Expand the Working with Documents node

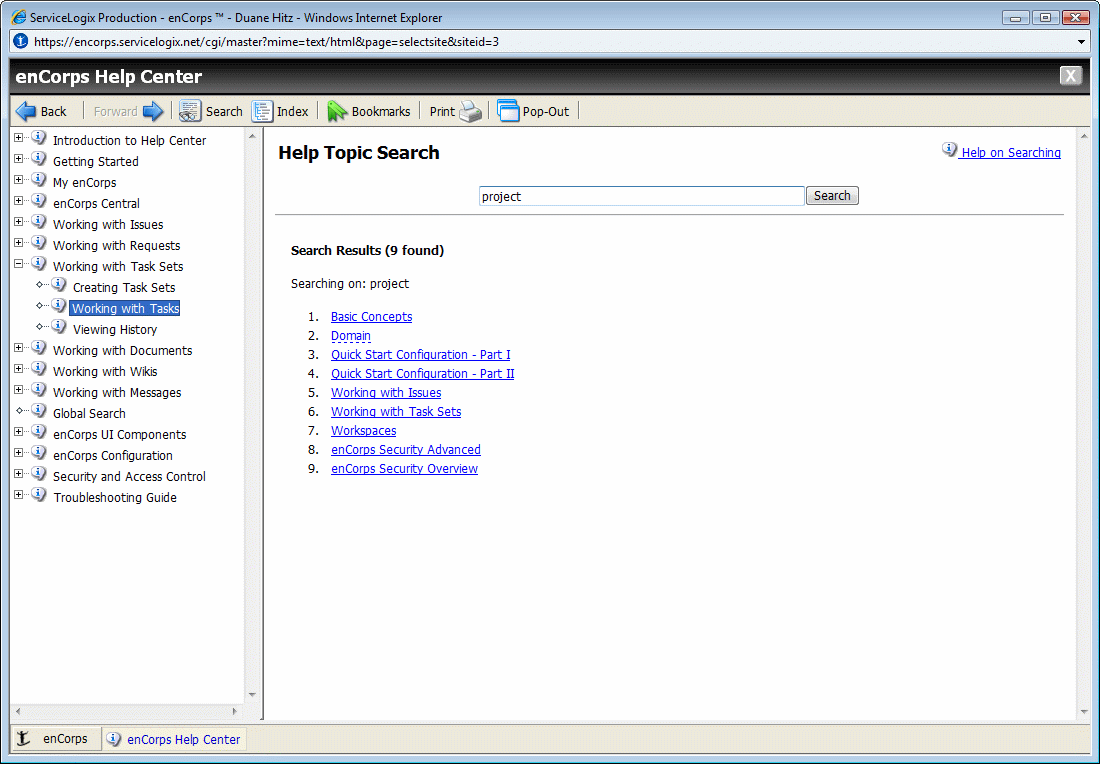click(18, 348)
